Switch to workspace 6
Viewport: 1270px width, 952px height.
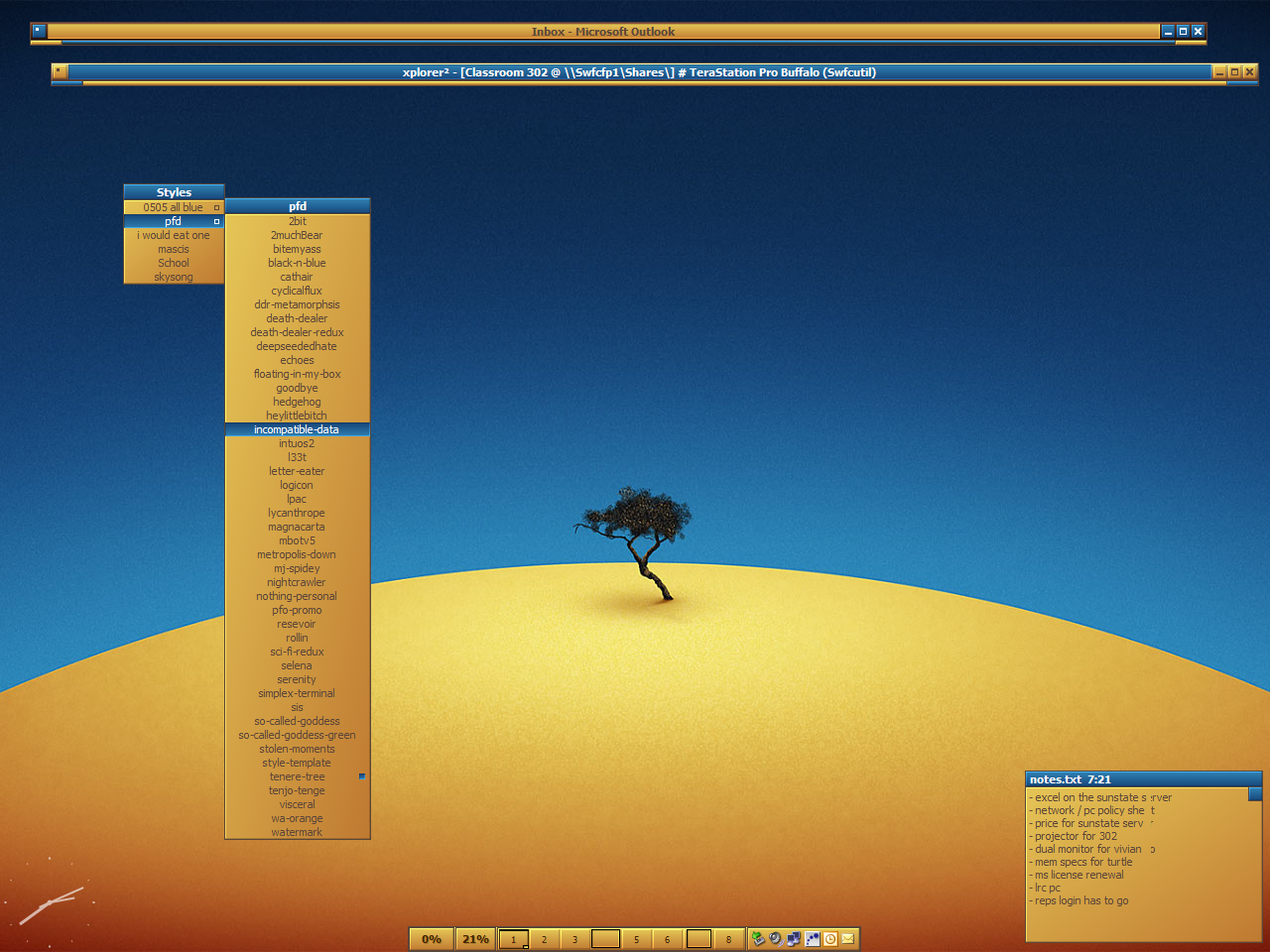coord(668,939)
